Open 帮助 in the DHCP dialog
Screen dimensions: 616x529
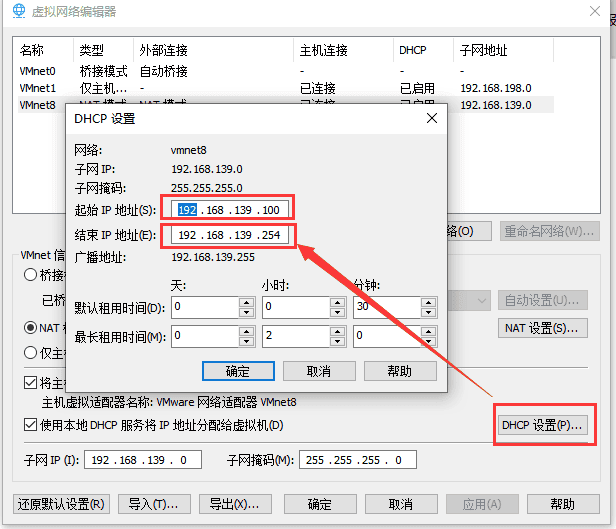click(399, 371)
